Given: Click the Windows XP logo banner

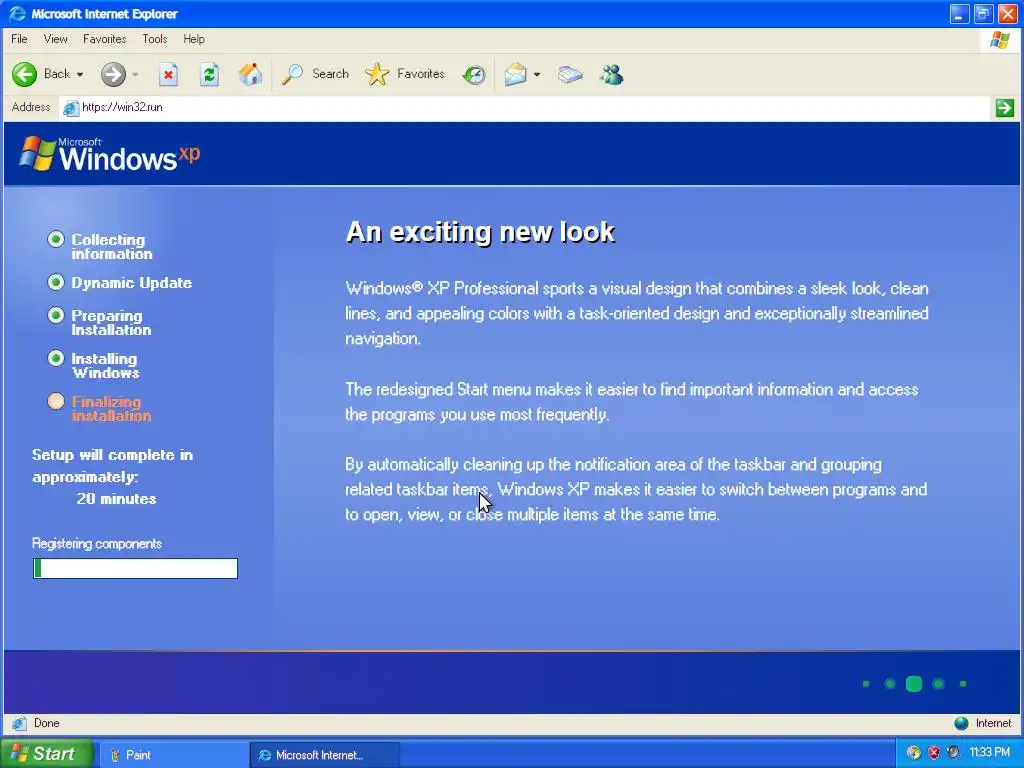Looking at the screenshot, I should pos(109,154).
